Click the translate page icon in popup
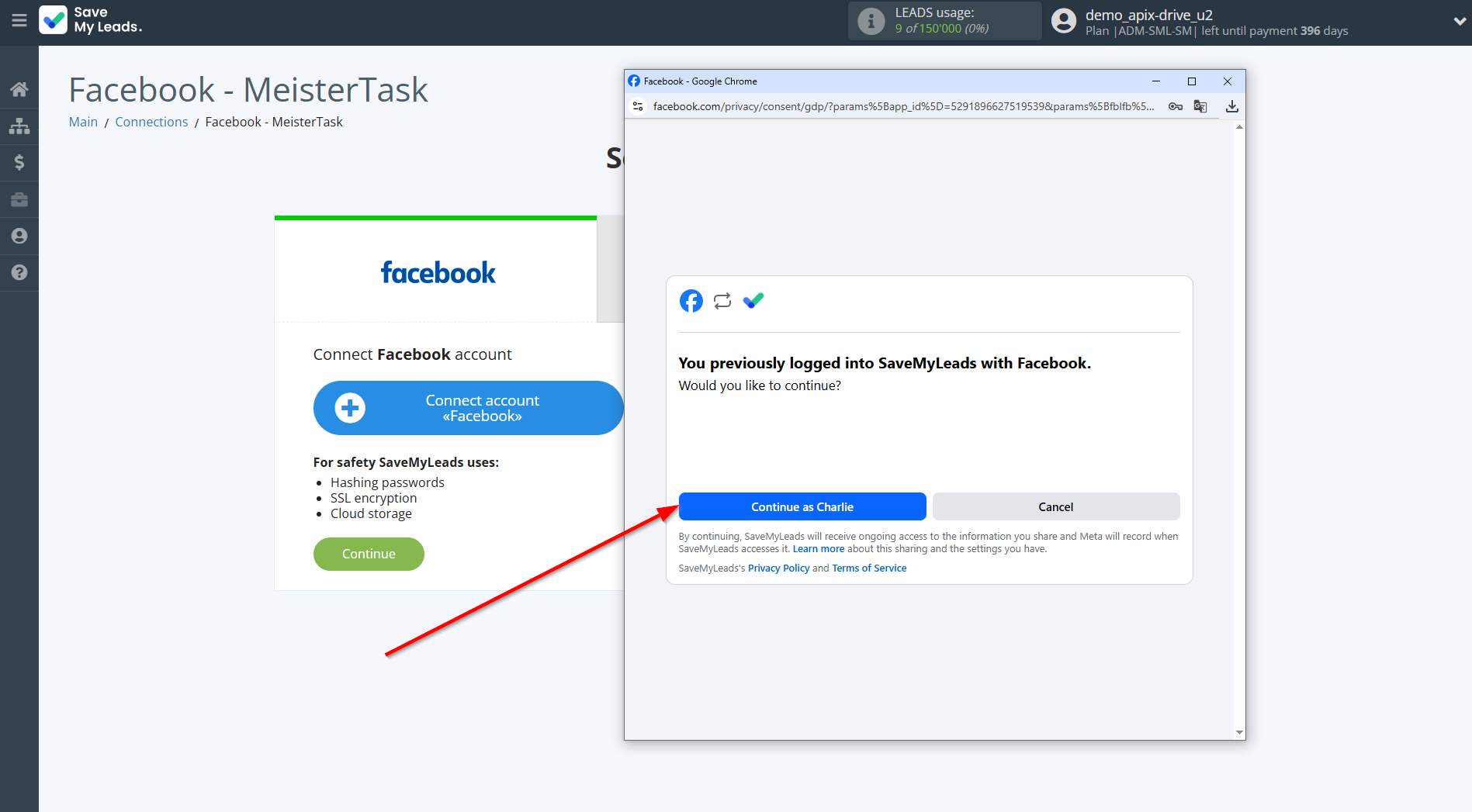The width and height of the screenshot is (1472, 812). [1200, 106]
